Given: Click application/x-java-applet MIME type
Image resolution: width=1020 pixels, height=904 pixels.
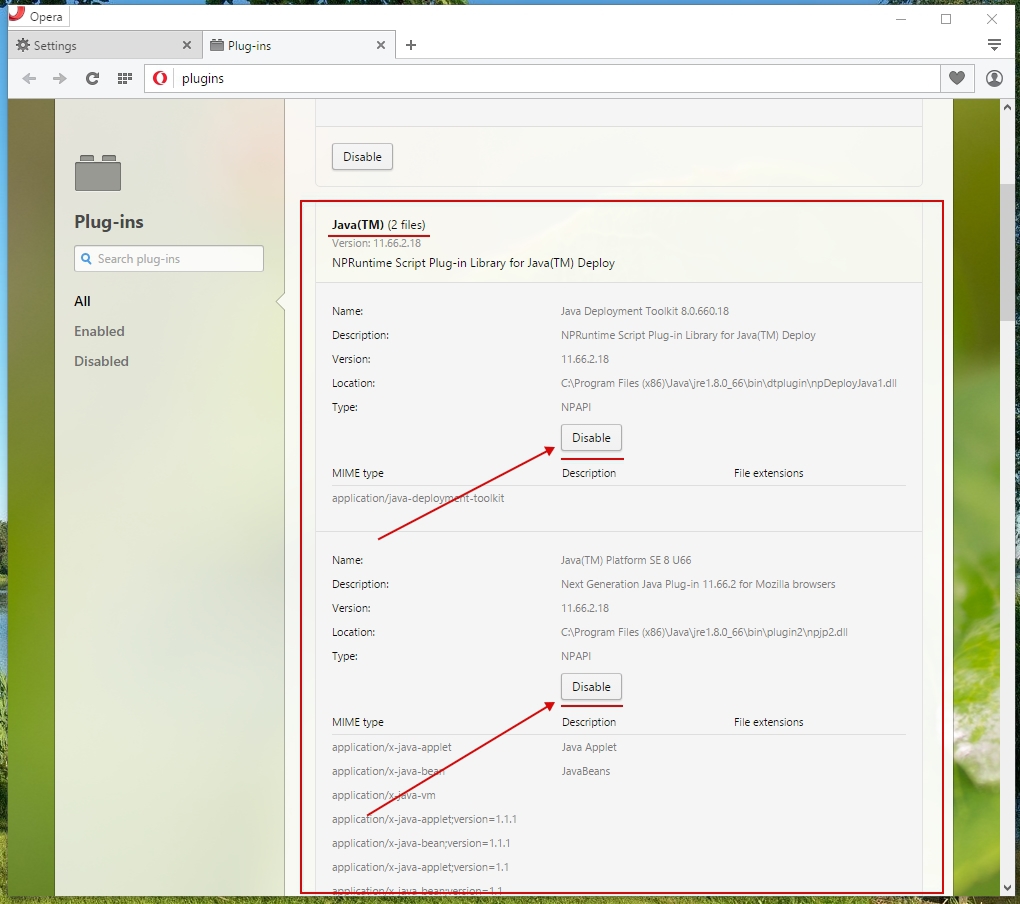Looking at the screenshot, I should click(x=392, y=747).
